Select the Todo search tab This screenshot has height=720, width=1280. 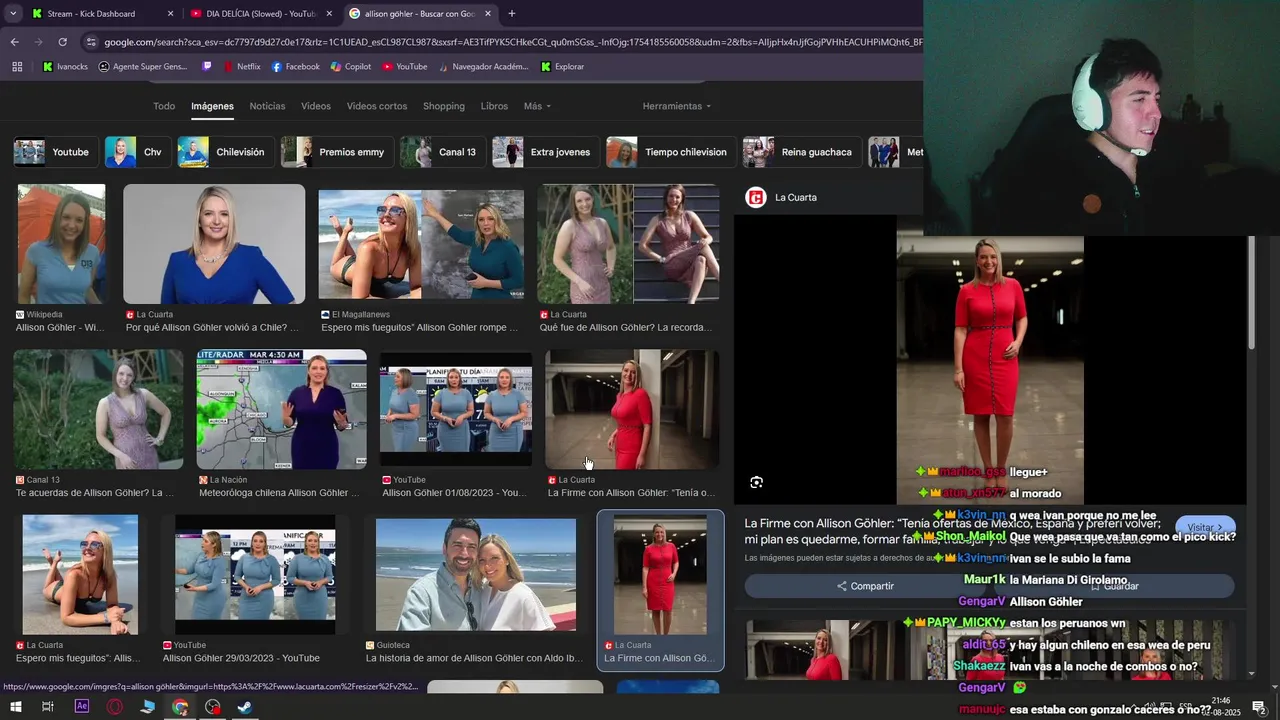click(x=164, y=106)
